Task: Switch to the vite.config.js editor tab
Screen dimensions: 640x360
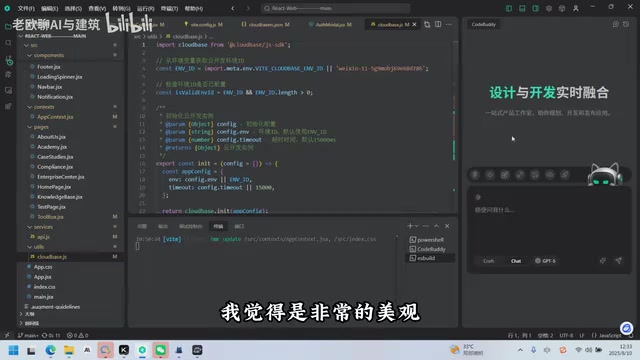Action: tap(203, 24)
